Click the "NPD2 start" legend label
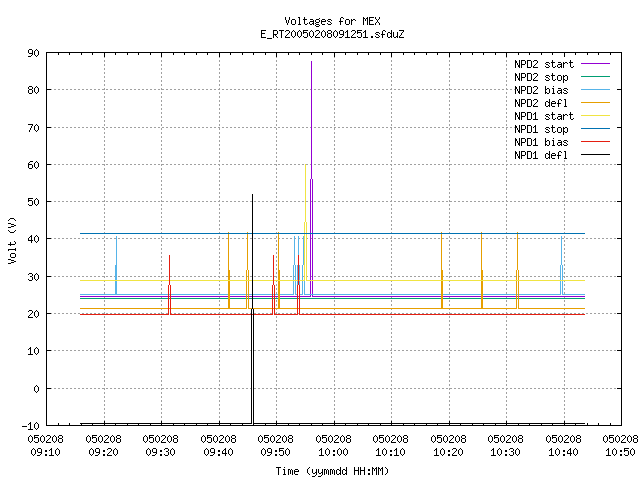 click(544, 64)
